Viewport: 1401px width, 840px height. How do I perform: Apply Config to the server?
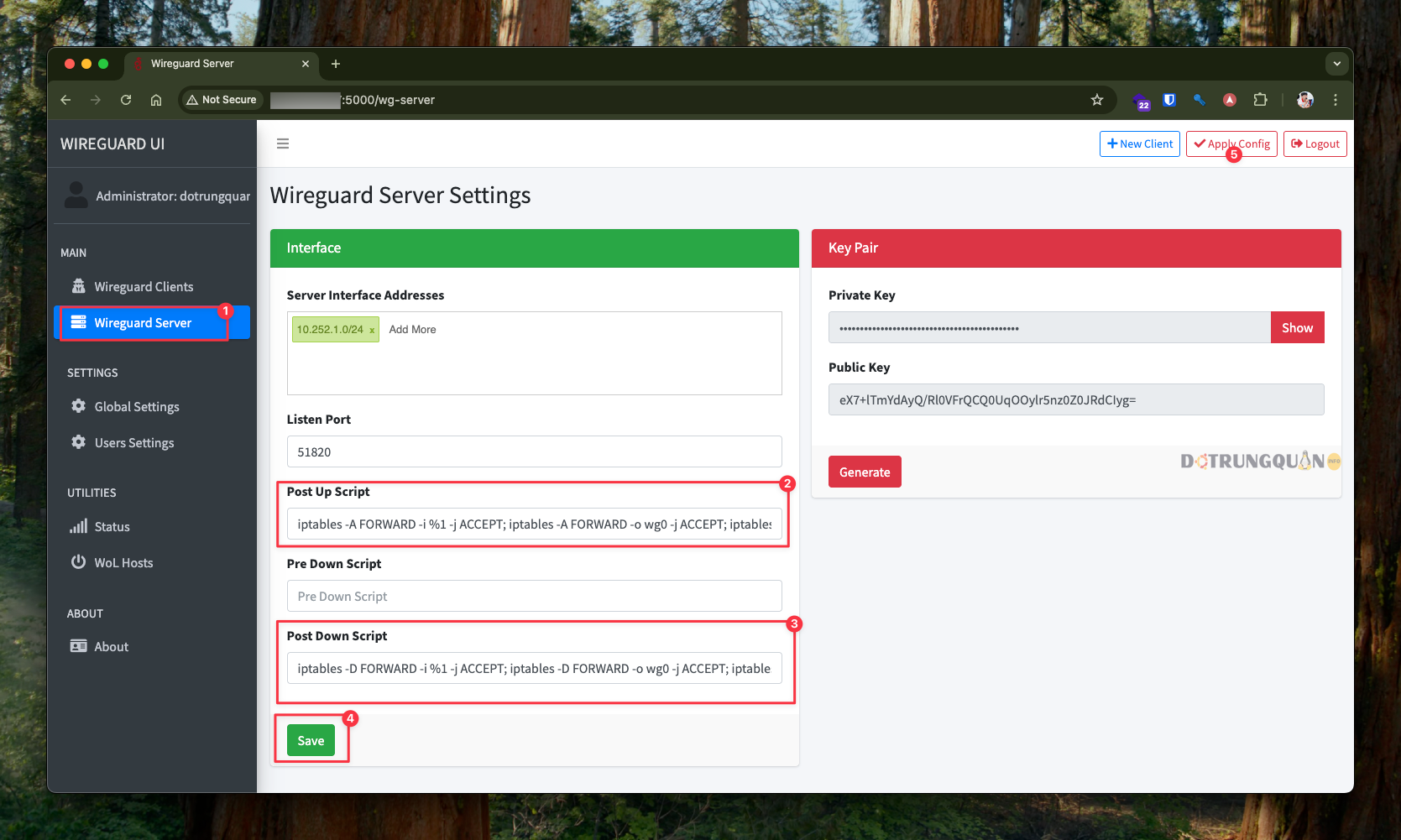1232,143
